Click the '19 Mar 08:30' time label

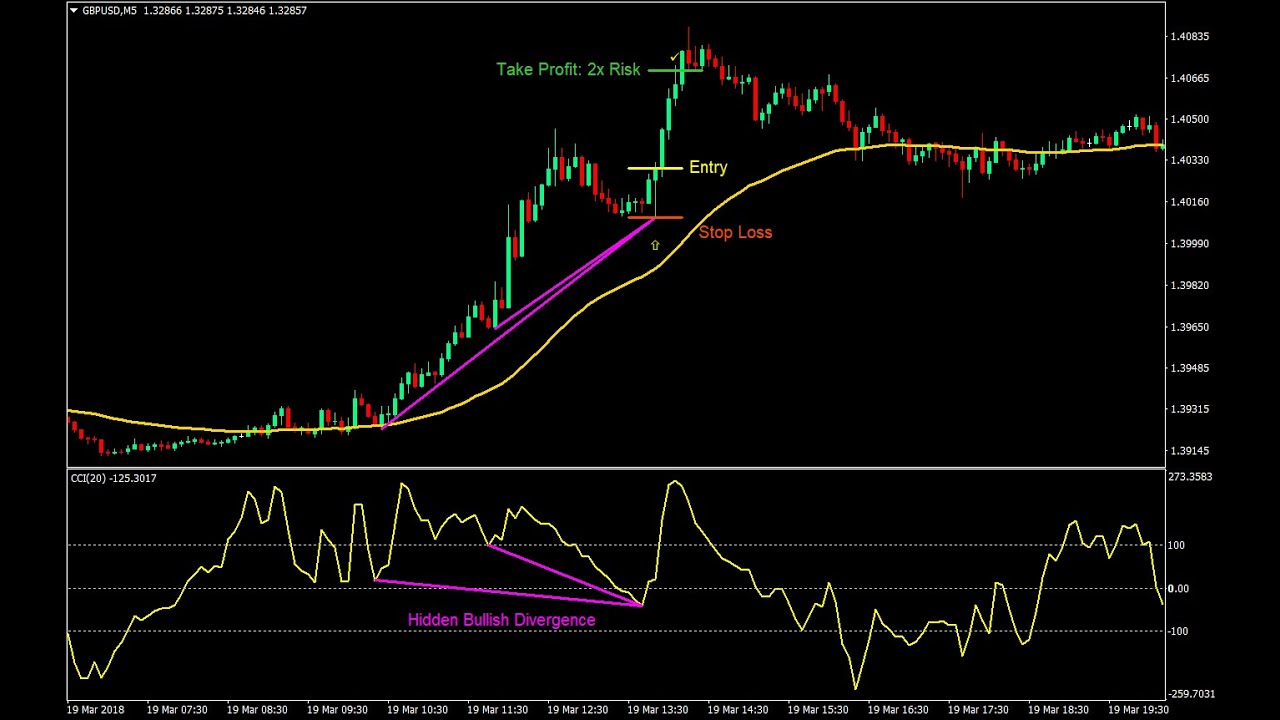click(x=257, y=710)
